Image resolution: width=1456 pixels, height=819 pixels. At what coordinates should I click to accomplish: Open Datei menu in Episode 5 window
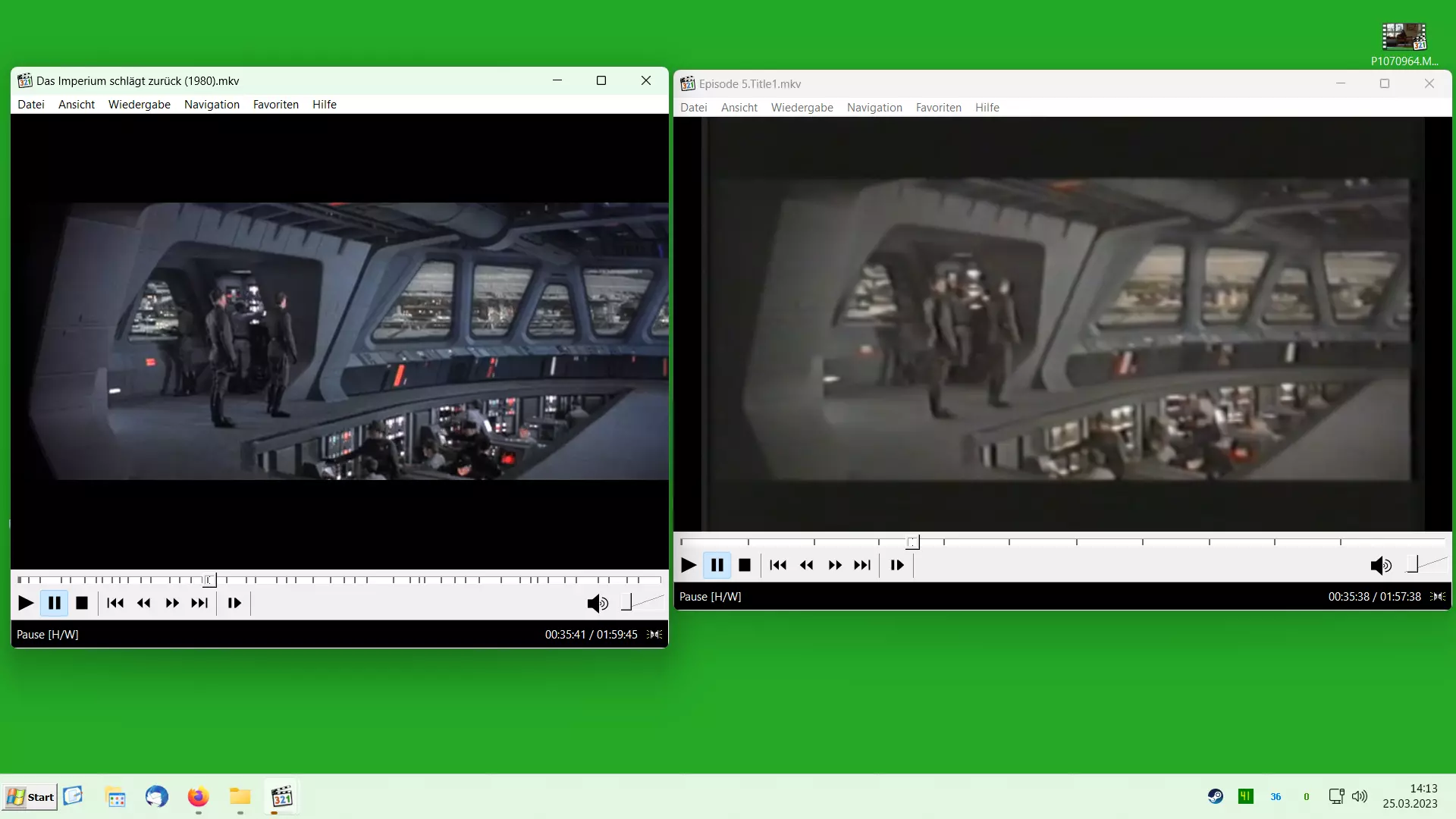(694, 108)
